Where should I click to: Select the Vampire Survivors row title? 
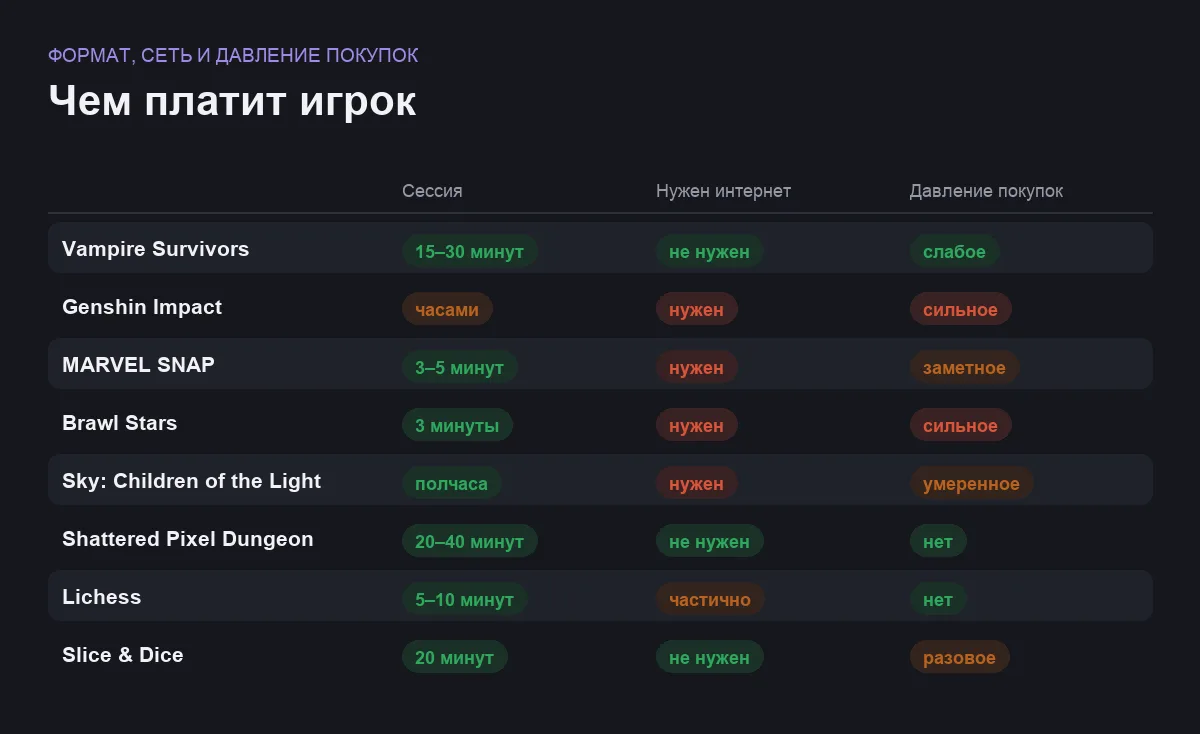click(156, 249)
